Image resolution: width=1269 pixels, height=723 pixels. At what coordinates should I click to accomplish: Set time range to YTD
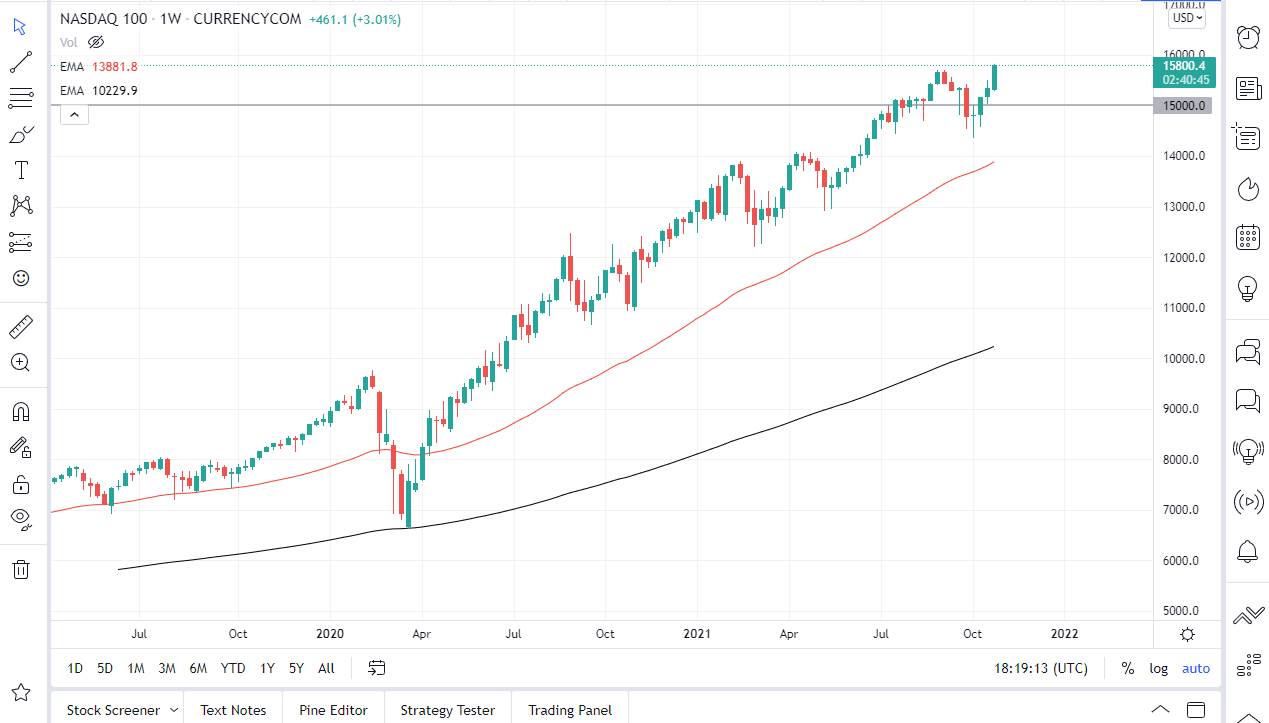(x=231, y=668)
